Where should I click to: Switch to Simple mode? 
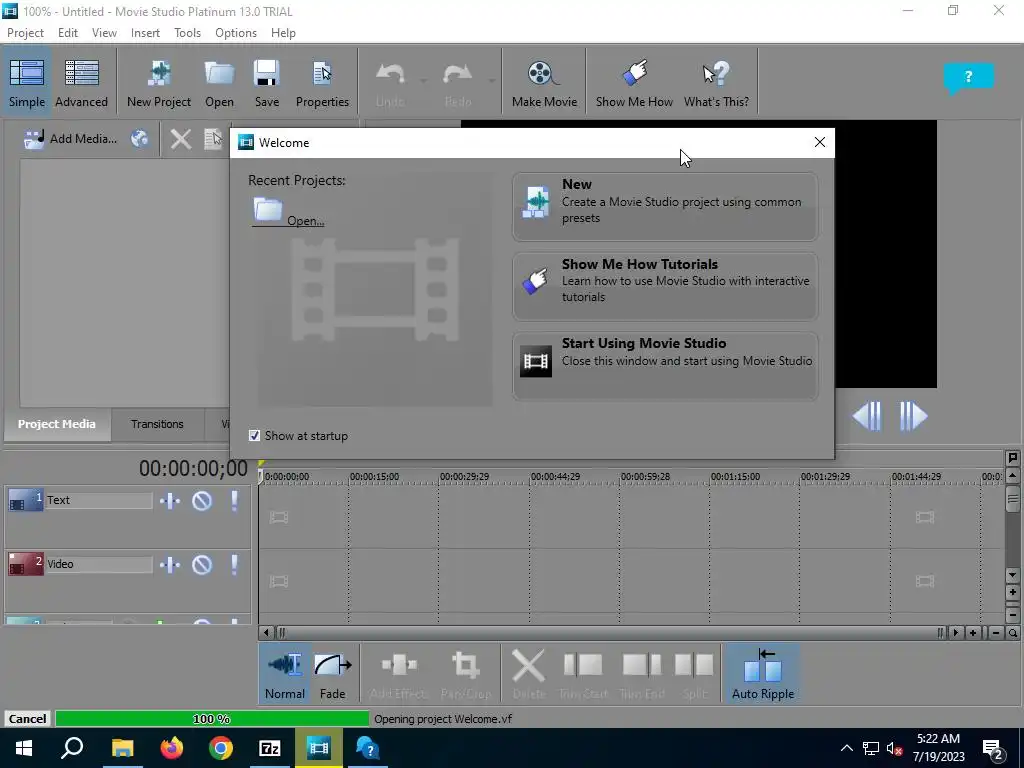pyautogui.click(x=27, y=83)
